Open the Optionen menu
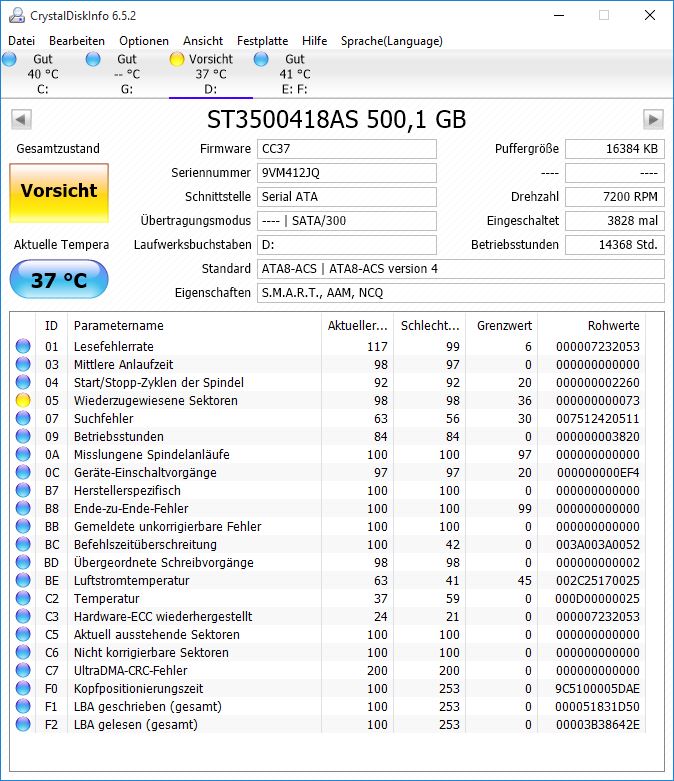 pyautogui.click(x=143, y=41)
